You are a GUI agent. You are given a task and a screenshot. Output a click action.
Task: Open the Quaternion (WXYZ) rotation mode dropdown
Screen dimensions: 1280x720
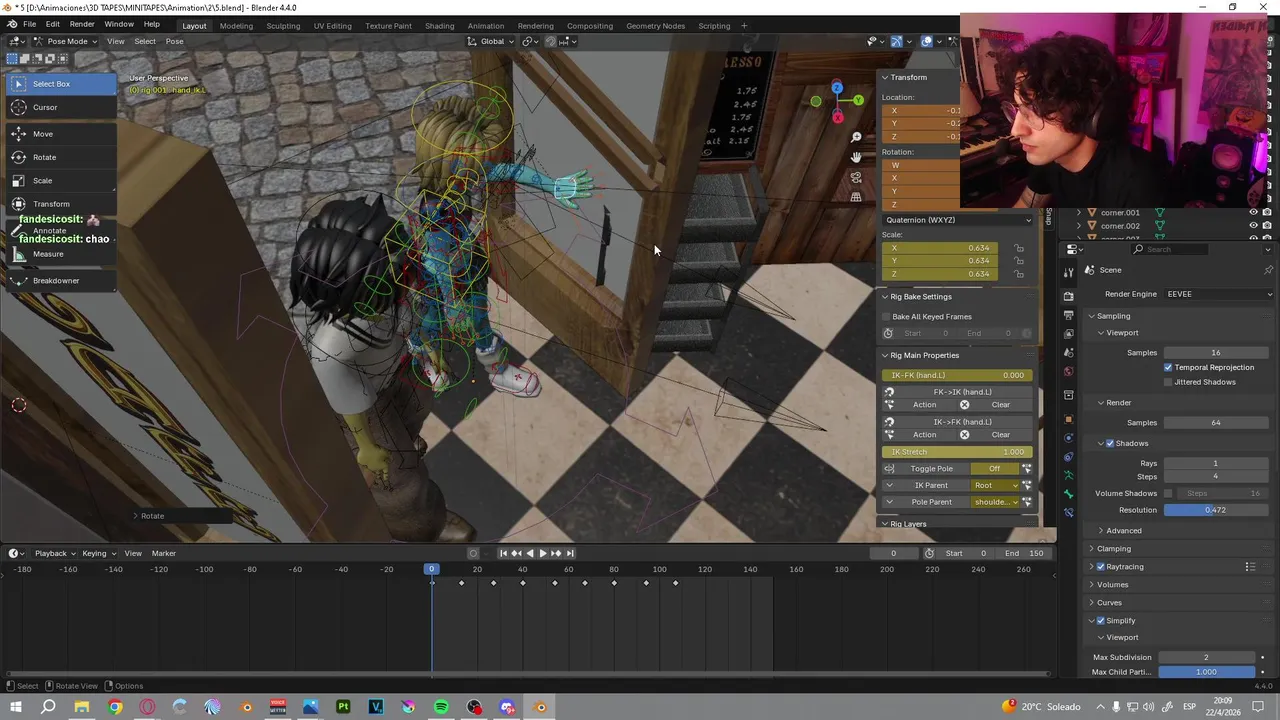957,220
